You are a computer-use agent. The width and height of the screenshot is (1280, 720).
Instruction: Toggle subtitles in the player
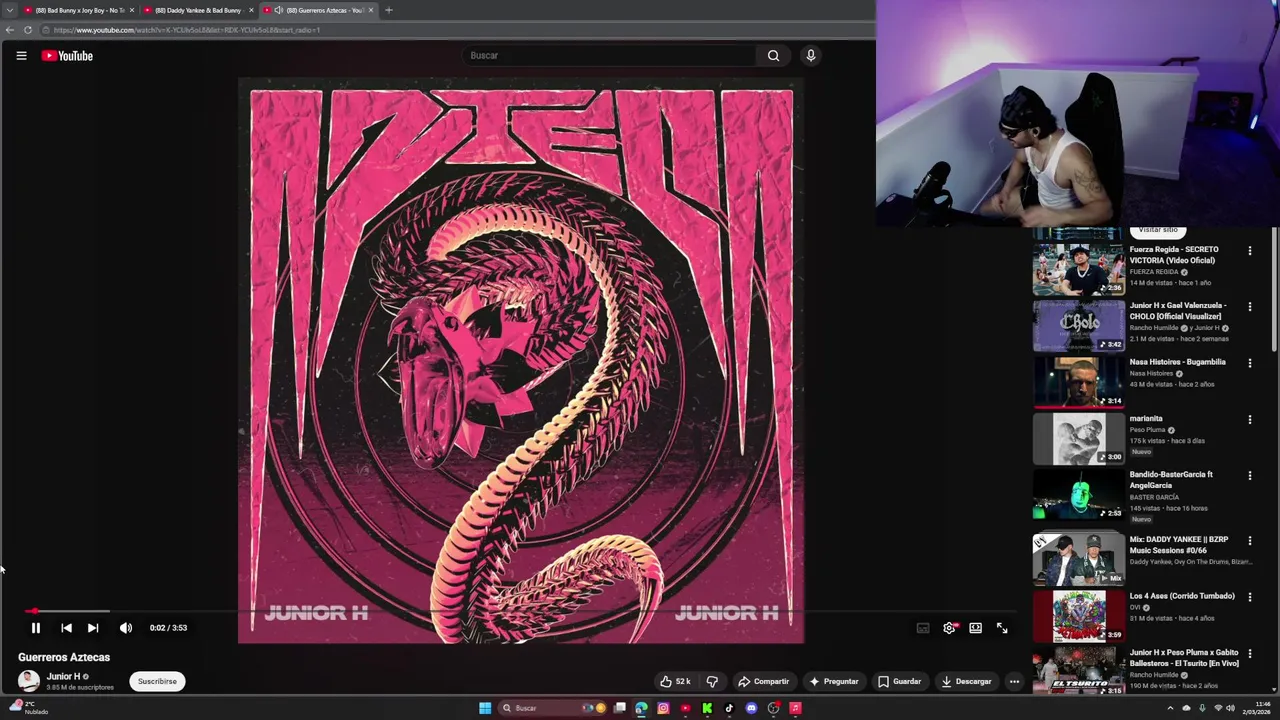(923, 628)
